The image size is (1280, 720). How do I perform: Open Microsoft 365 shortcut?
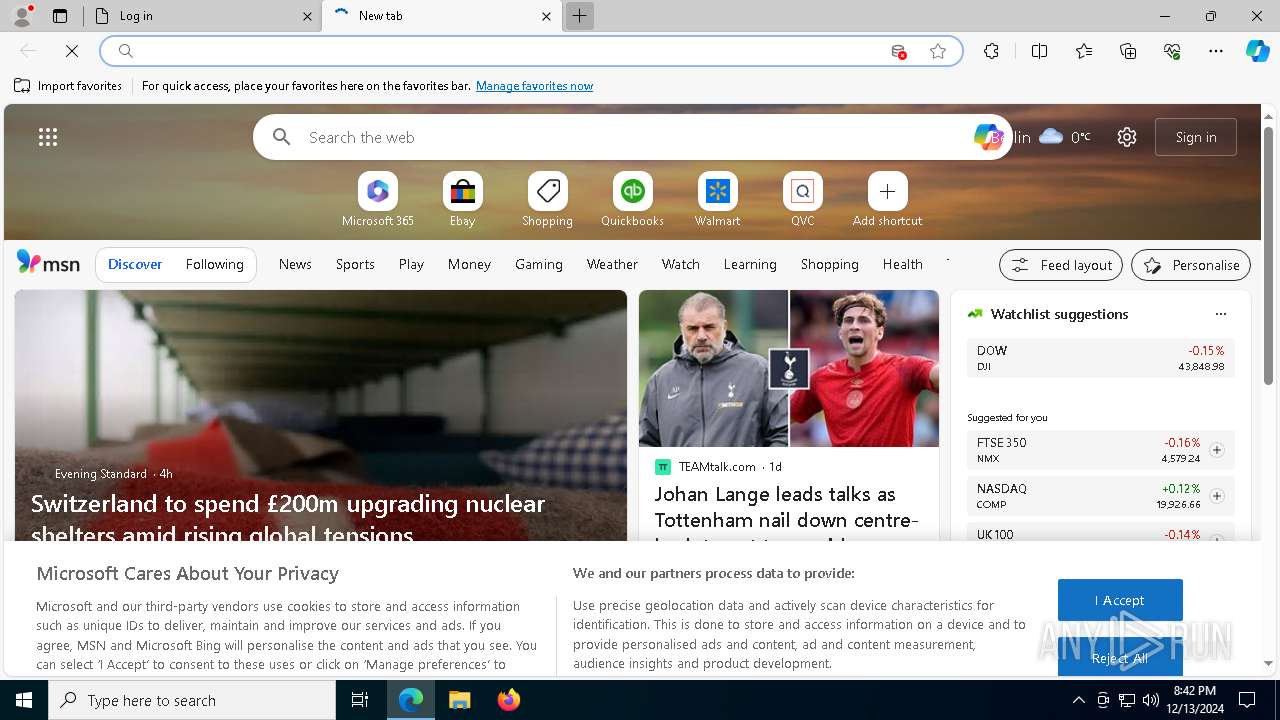[x=377, y=200]
